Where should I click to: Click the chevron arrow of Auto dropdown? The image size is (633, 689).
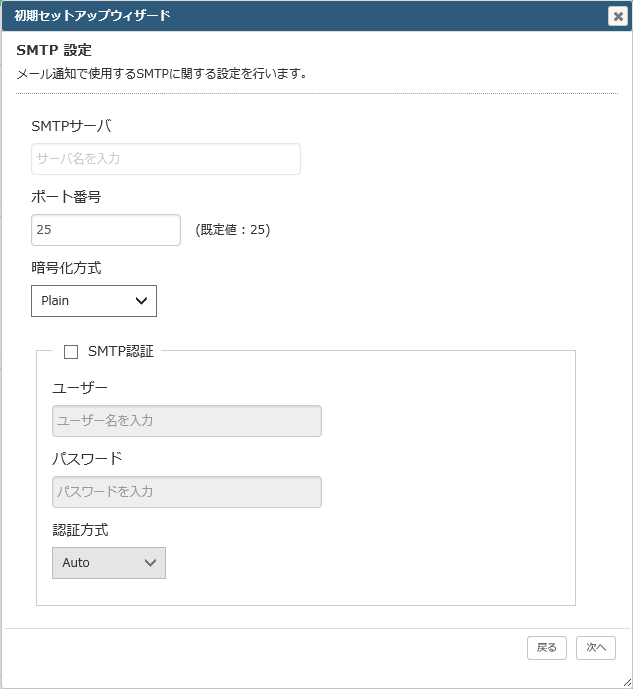tap(150, 563)
